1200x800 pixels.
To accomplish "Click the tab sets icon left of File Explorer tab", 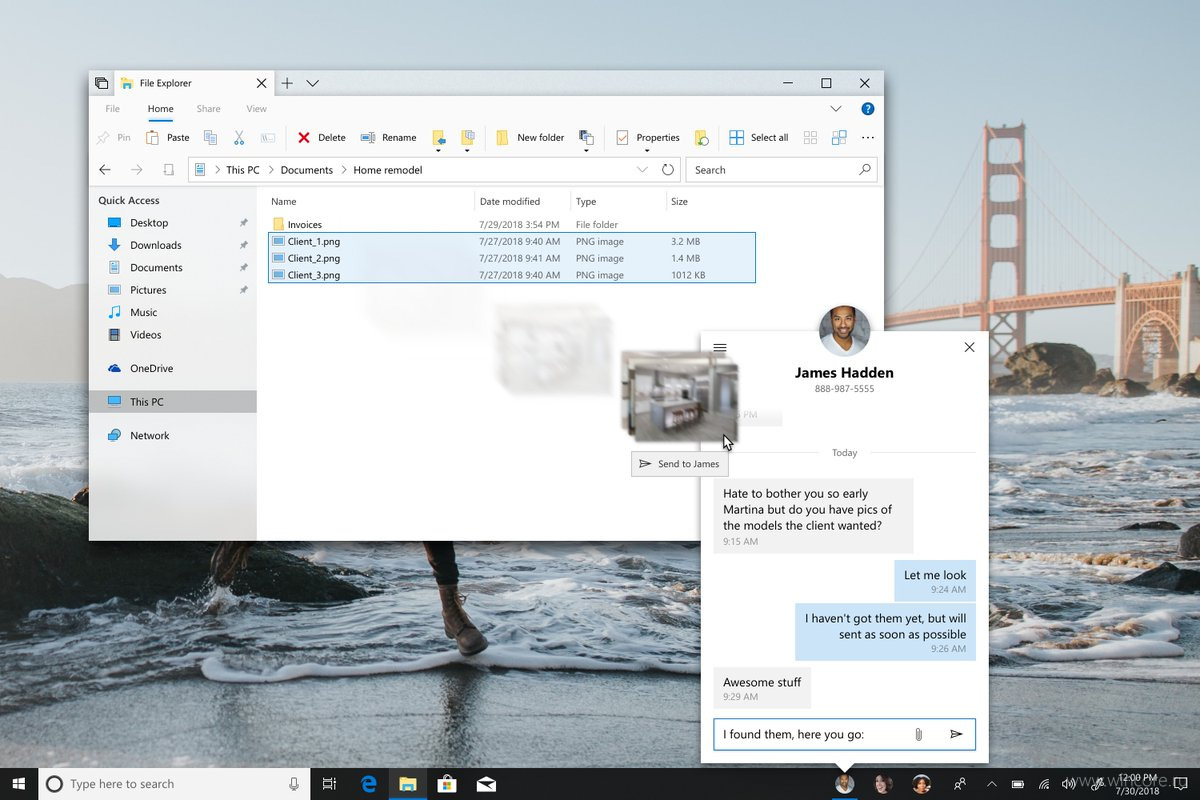I will coord(101,83).
